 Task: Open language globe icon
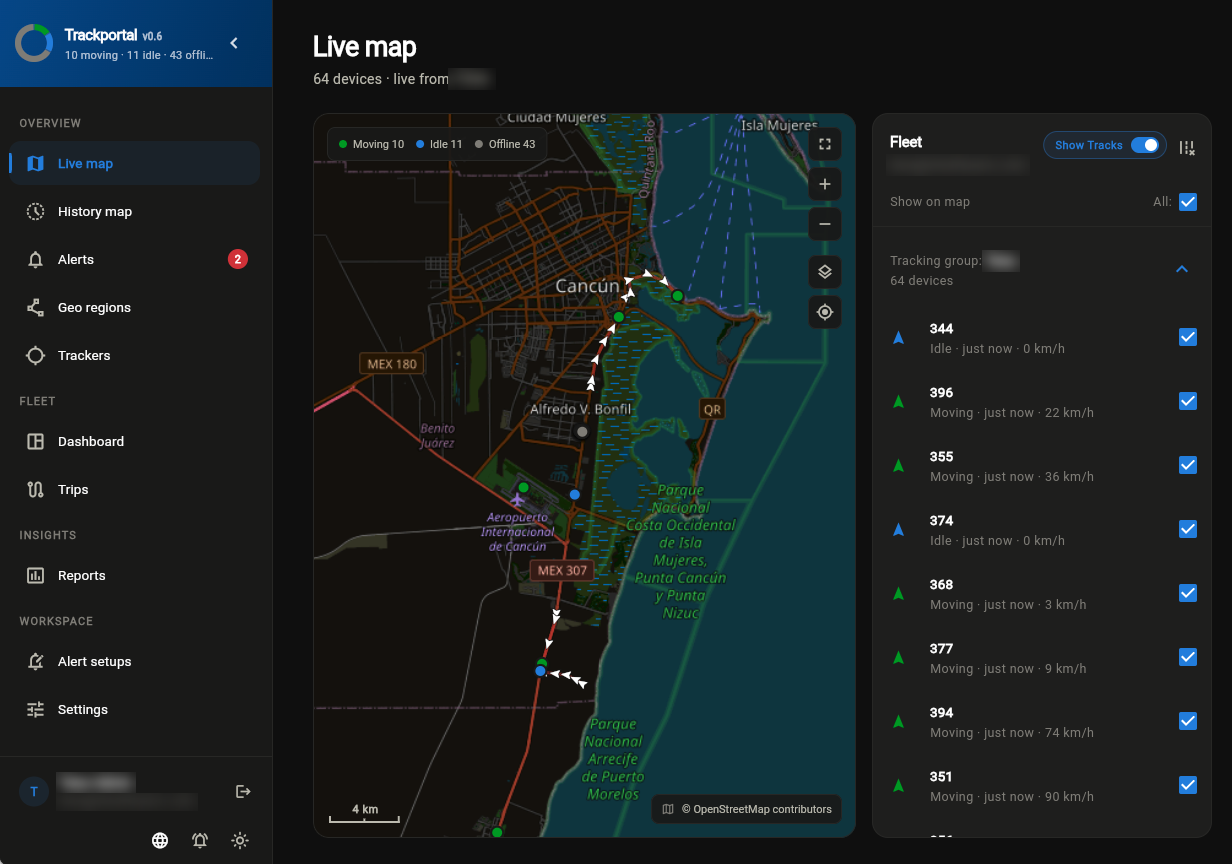tap(160, 840)
